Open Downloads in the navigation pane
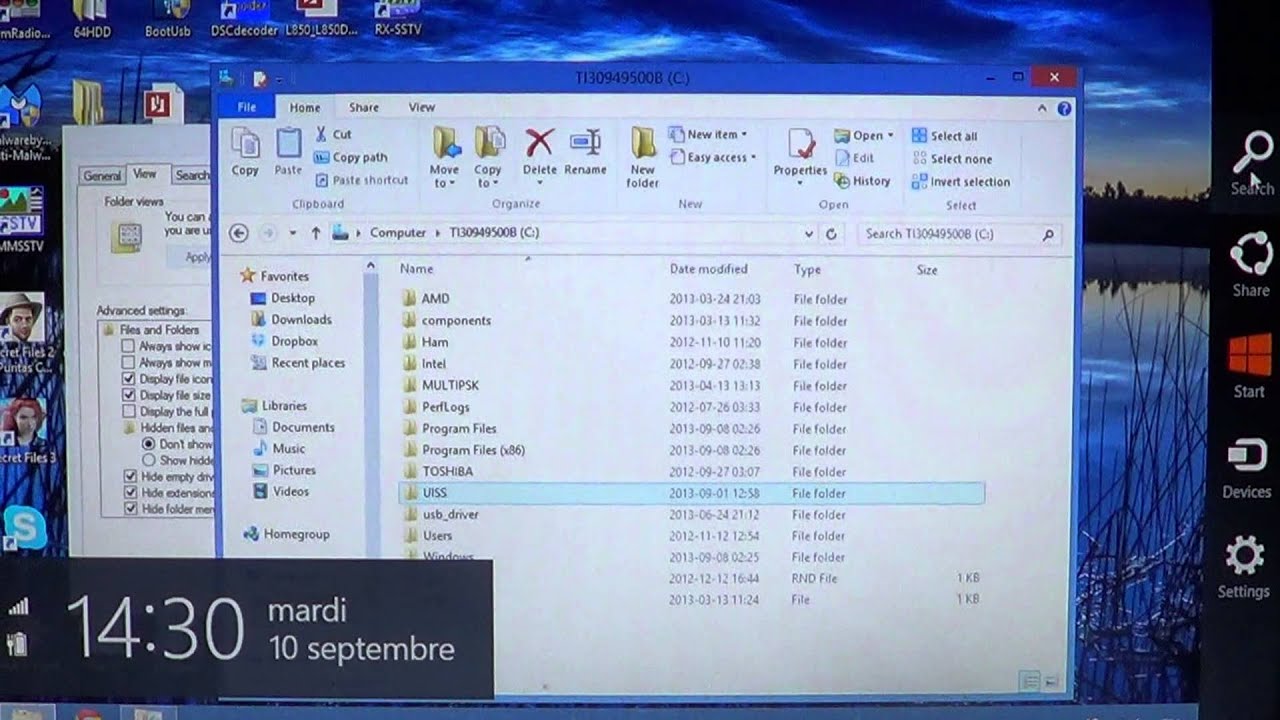 click(301, 320)
